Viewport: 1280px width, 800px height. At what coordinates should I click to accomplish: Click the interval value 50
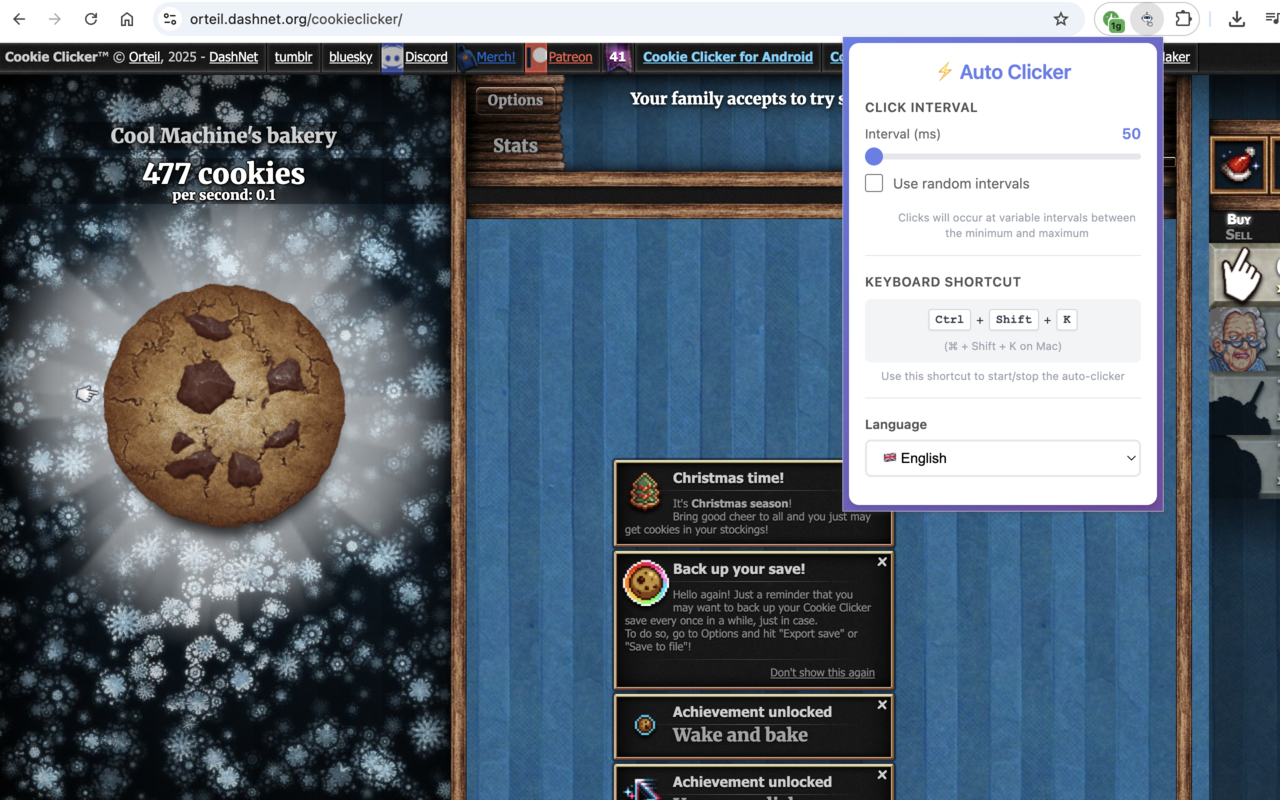1131,134
